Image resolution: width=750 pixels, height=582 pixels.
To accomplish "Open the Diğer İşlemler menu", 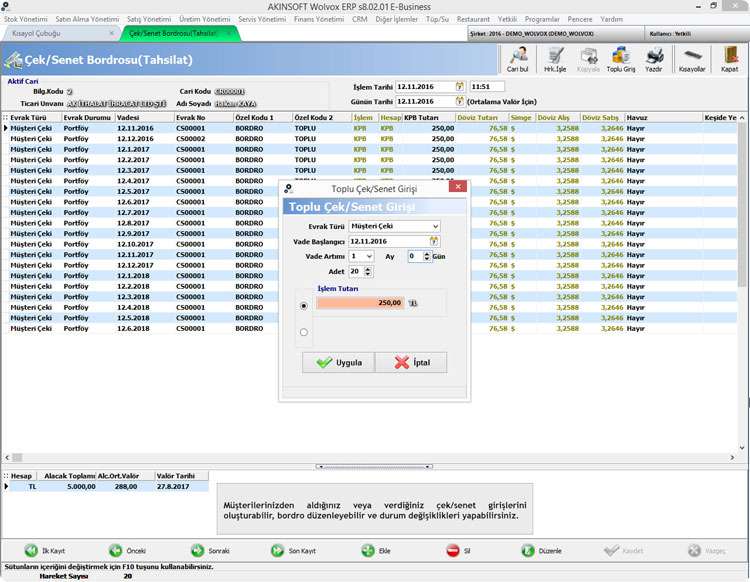I will point(397,19).
